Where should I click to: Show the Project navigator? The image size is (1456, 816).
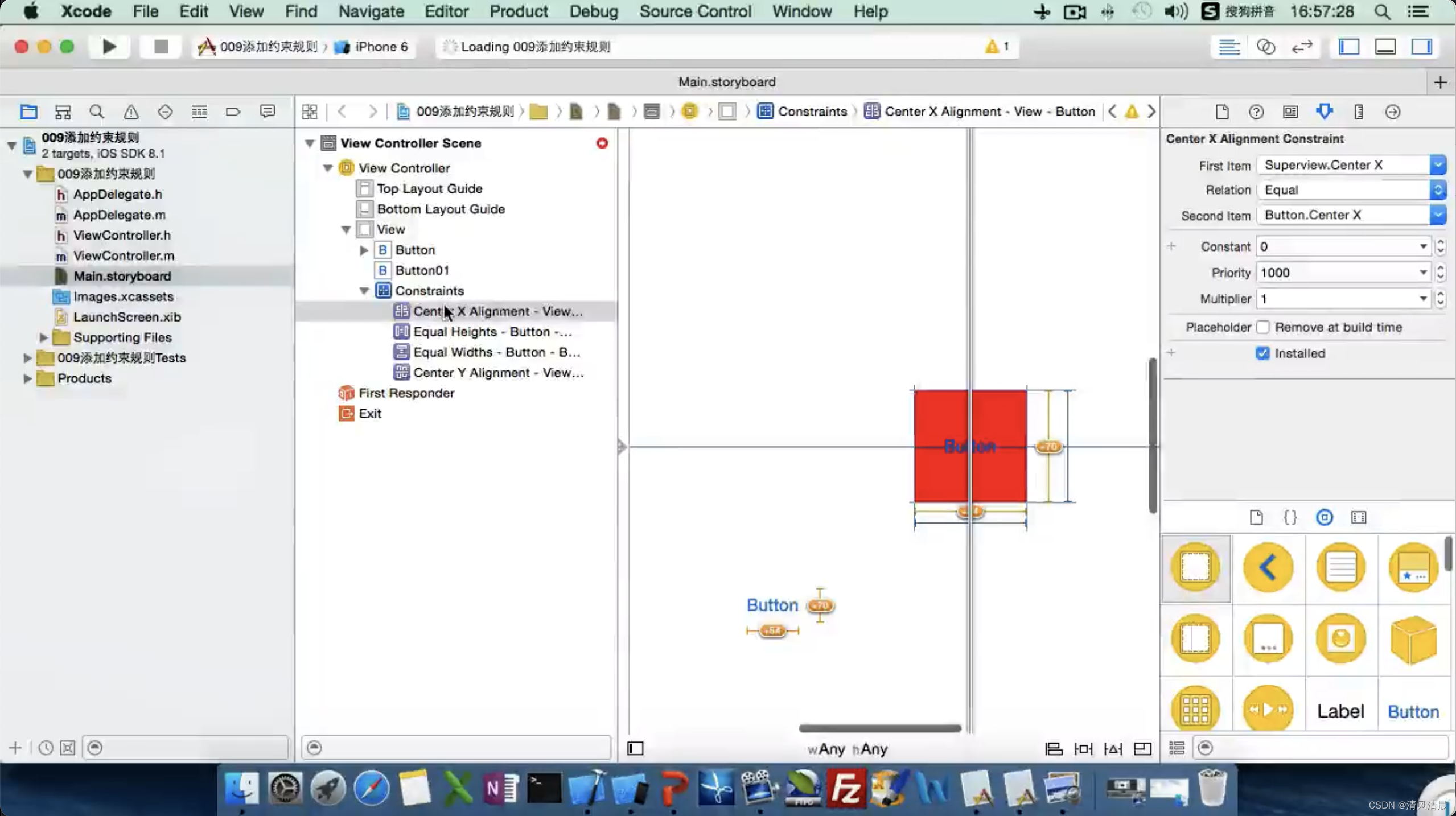pos(28,112)
